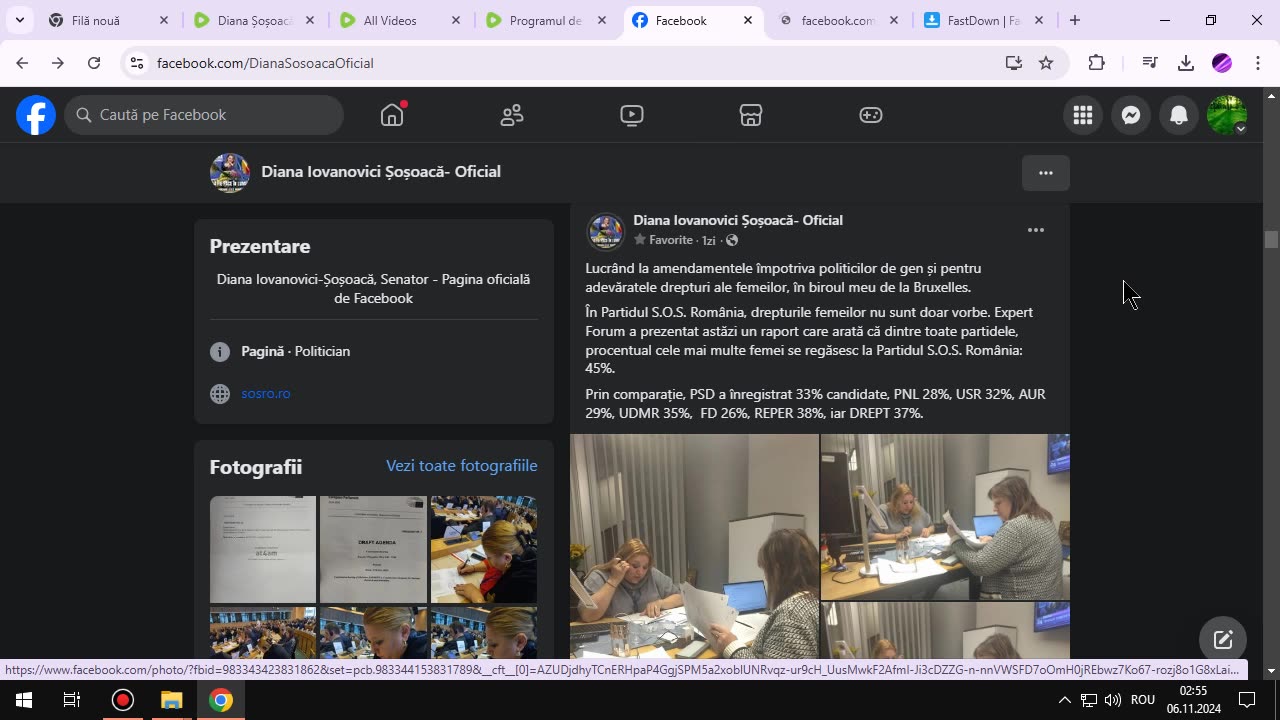Viewport: 1280px width, 720px height.
Task: Open the post's three-dots options menu
Action: 1036,230
